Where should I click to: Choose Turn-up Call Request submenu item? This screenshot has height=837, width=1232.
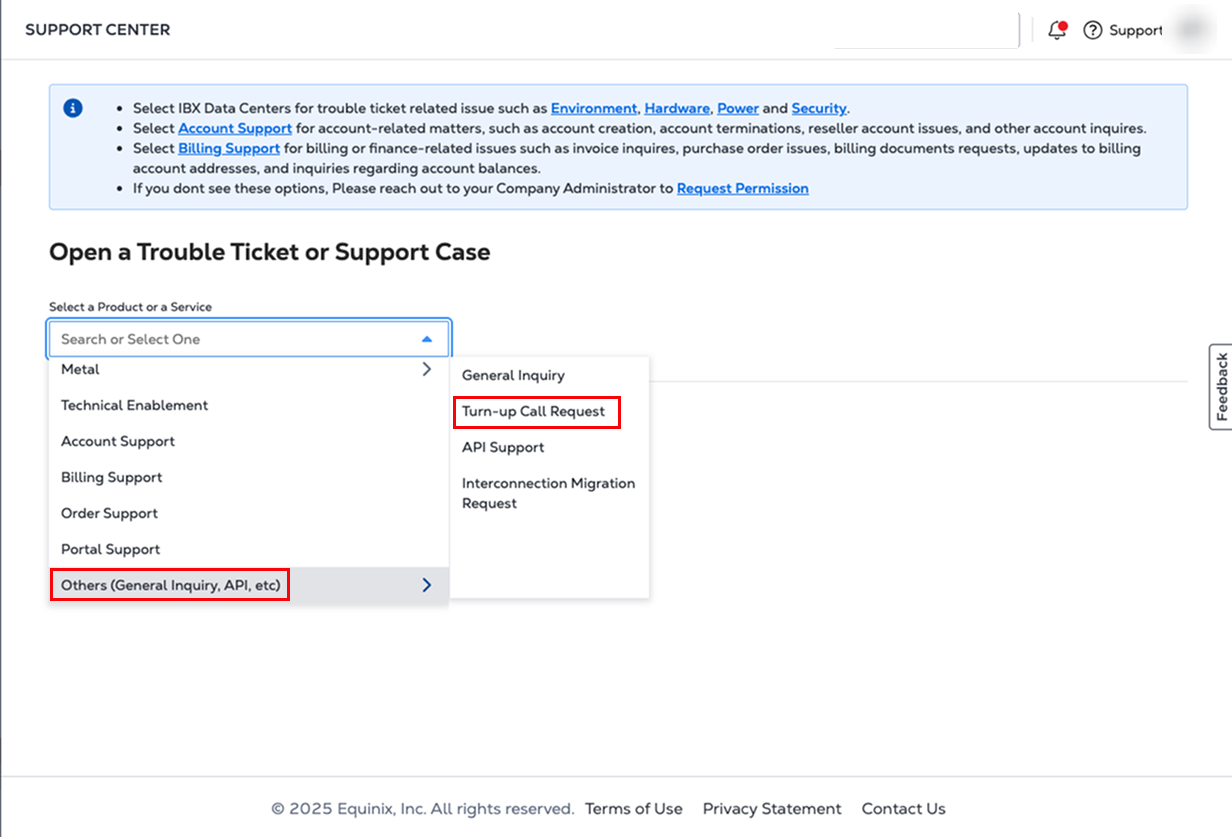tap(534, 411)
